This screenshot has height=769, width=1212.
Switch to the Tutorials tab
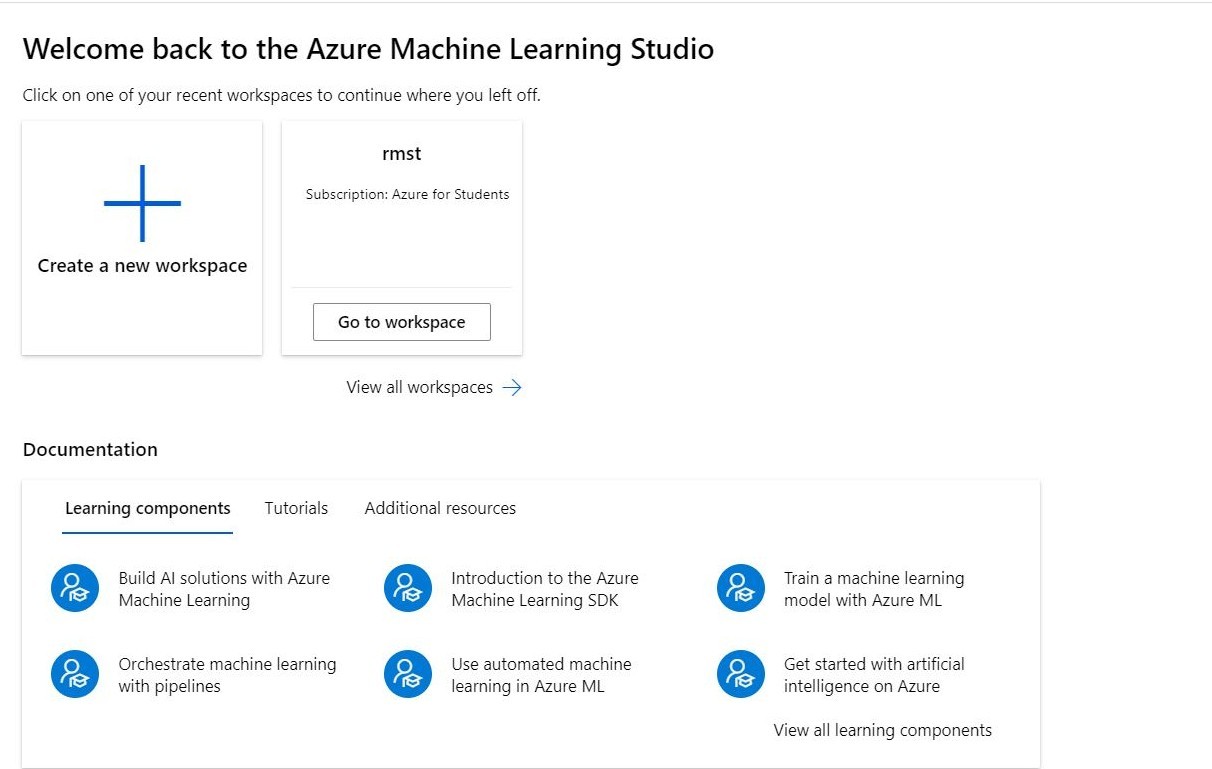(x=296, y=508)
